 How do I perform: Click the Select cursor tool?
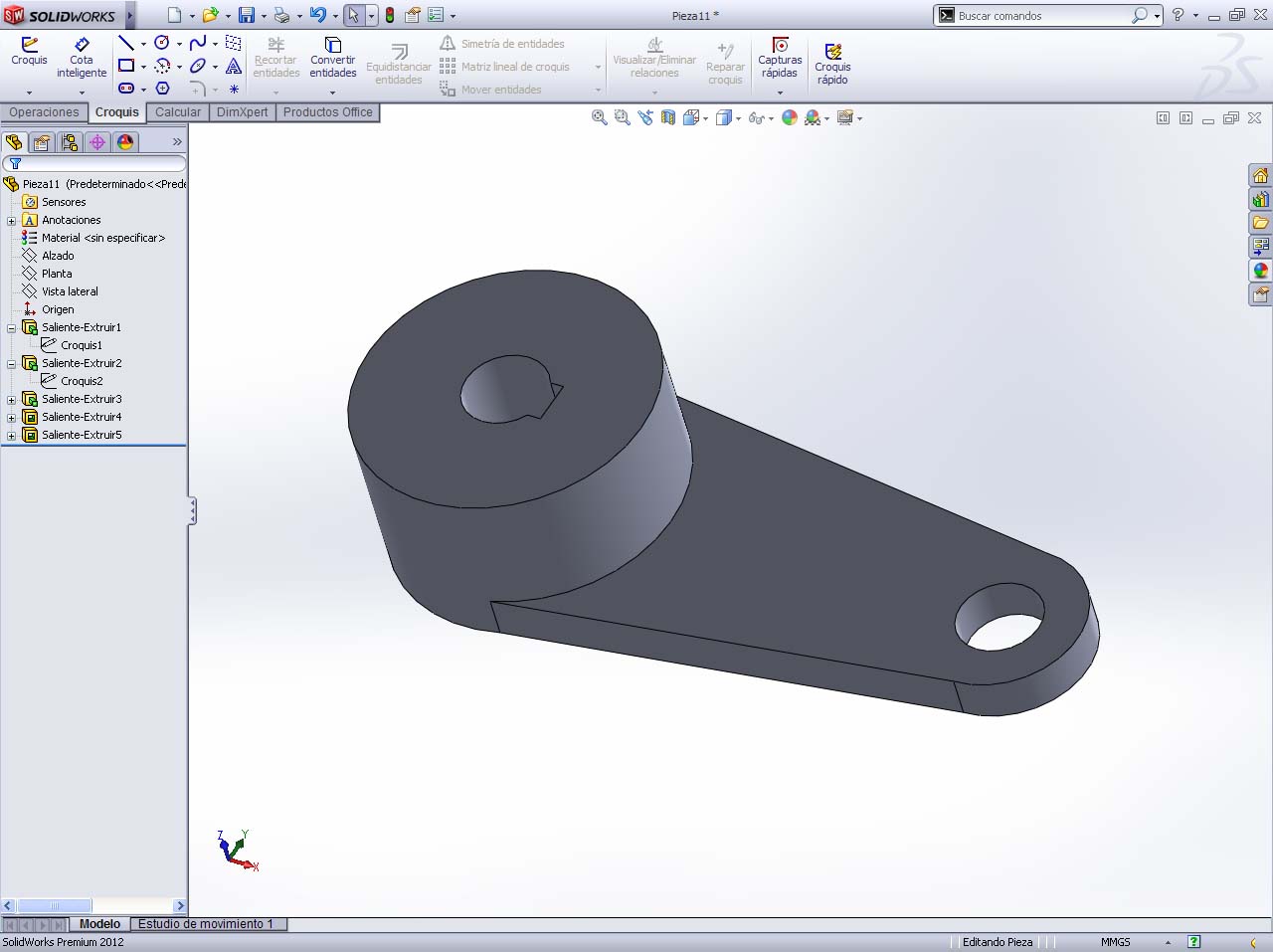353,15
